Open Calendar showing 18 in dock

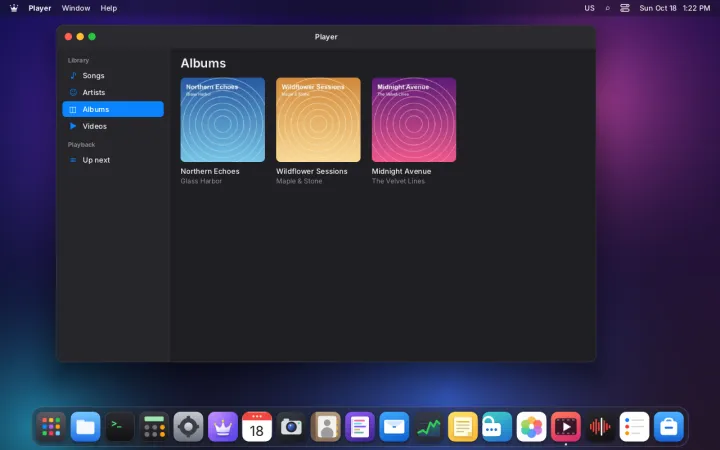click(257, 427)
